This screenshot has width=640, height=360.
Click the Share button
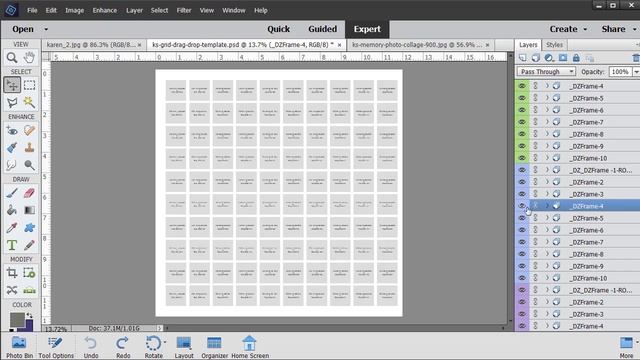[613, 29]
